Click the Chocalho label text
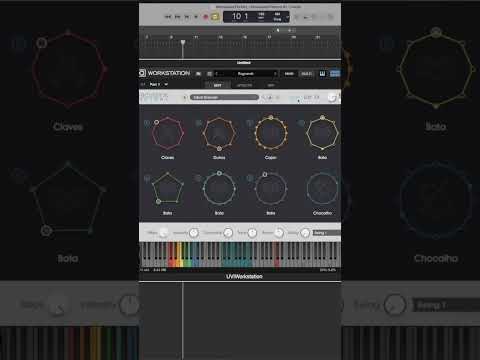This screenshot has width=480, height=360. tap(322, 213)
